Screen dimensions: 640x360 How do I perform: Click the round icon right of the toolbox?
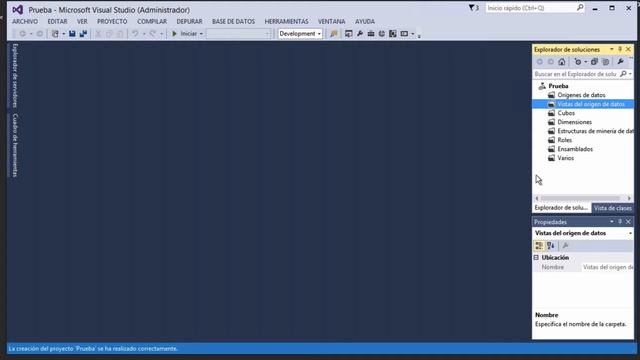(x=382, y=34)
